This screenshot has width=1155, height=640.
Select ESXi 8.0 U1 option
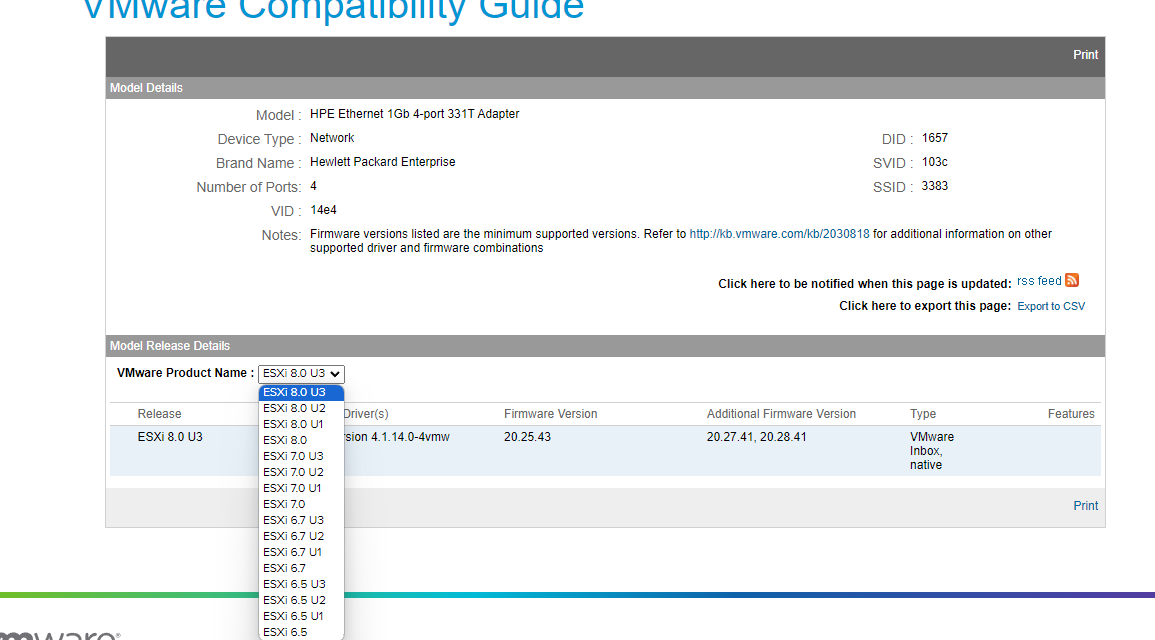point(301,424)
